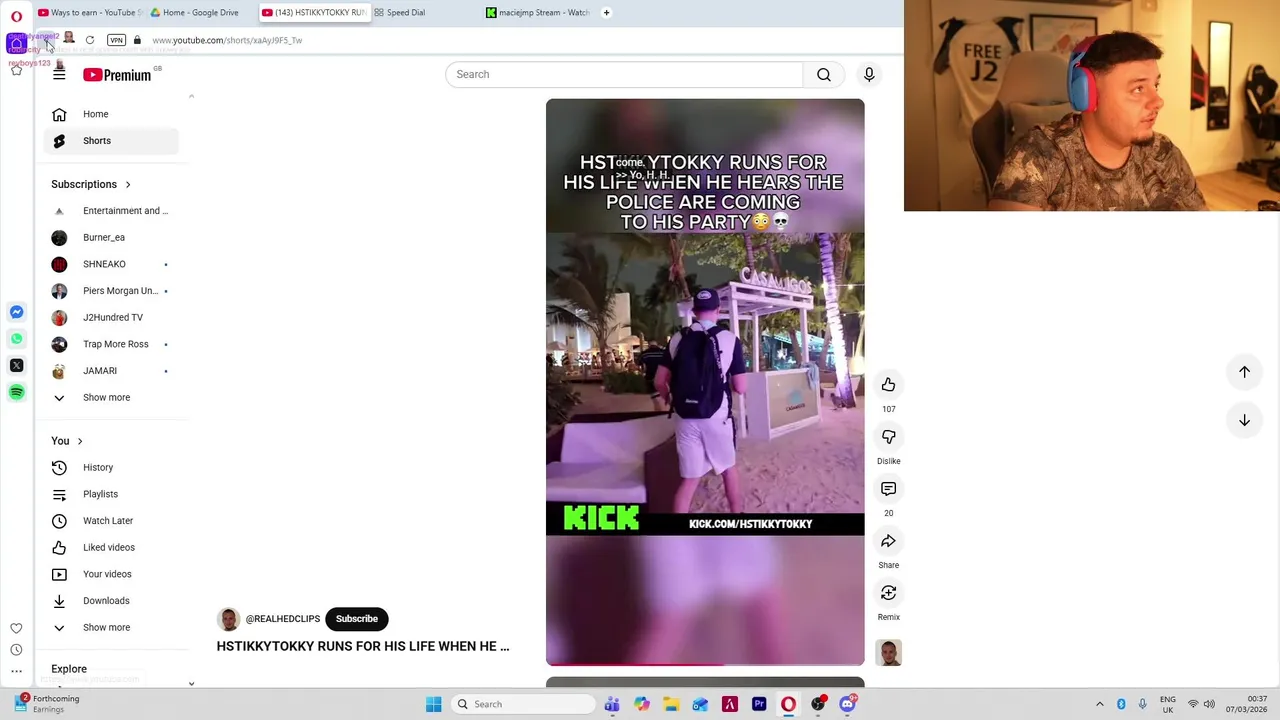
Task: Open comments on the Short
Action: [888, 489]
